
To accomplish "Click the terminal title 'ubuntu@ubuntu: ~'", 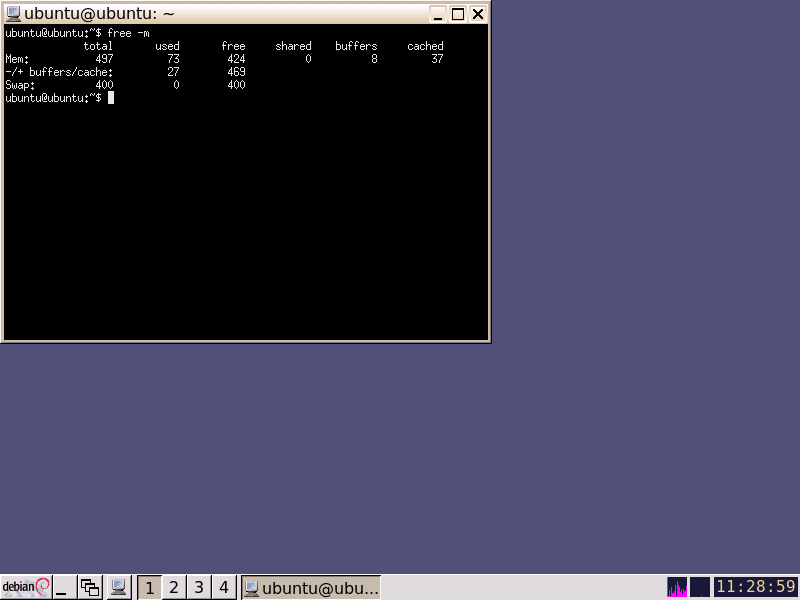I will tap(99, 14).
